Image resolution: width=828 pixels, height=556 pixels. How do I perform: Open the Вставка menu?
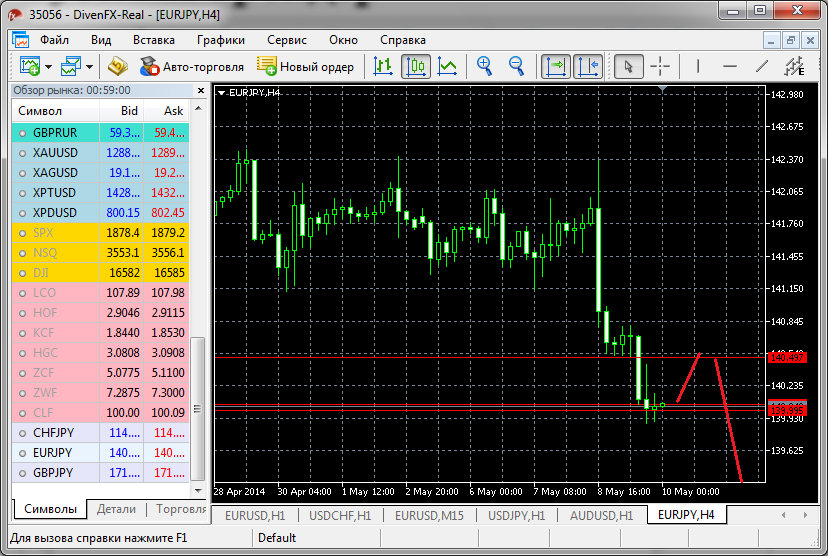click(x=154, y=40)
